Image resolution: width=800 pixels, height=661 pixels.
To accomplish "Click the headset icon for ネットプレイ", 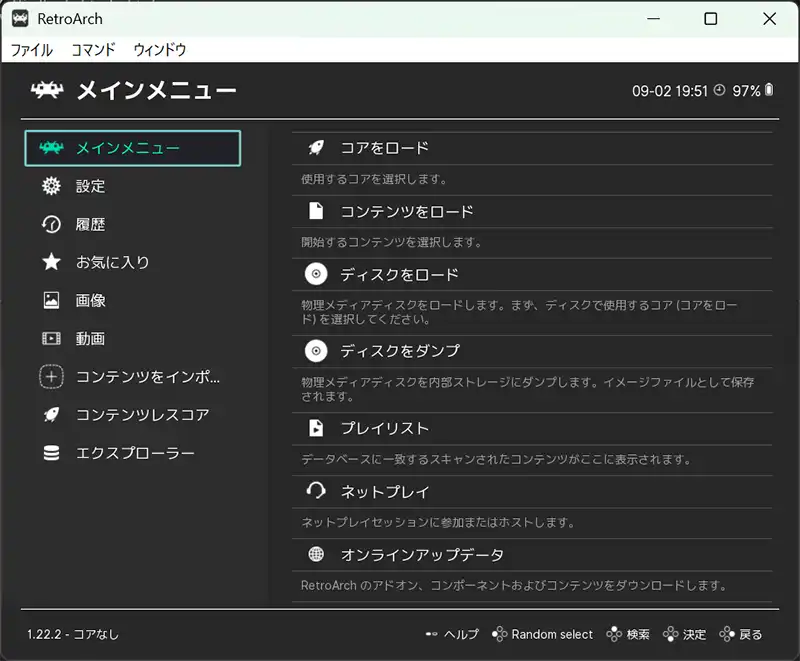I will point(316,491).
